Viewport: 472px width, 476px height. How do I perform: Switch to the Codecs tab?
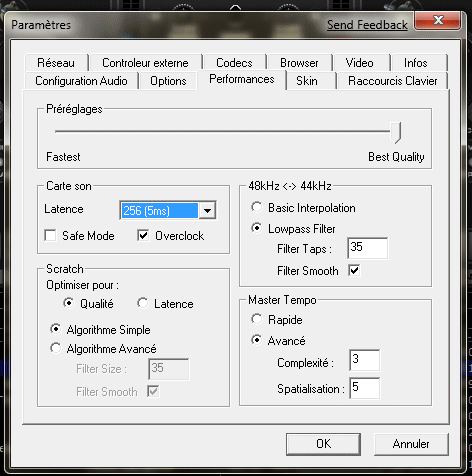(234, 63)
